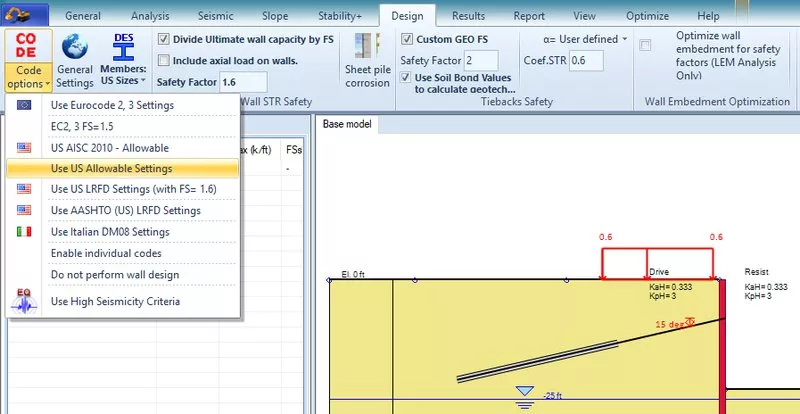This screenshot has width=800, height=414.
Task: Toggle Divide Ultimate wall capacity by FS
Action: [164, 39]
